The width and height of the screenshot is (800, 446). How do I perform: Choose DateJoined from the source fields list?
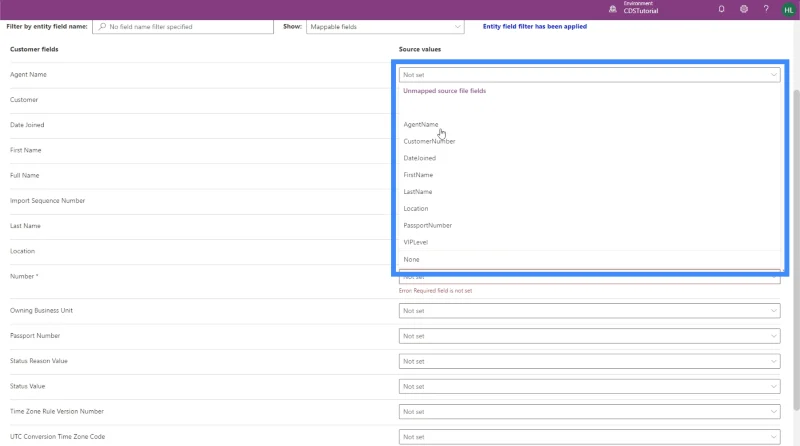(419, 158)
